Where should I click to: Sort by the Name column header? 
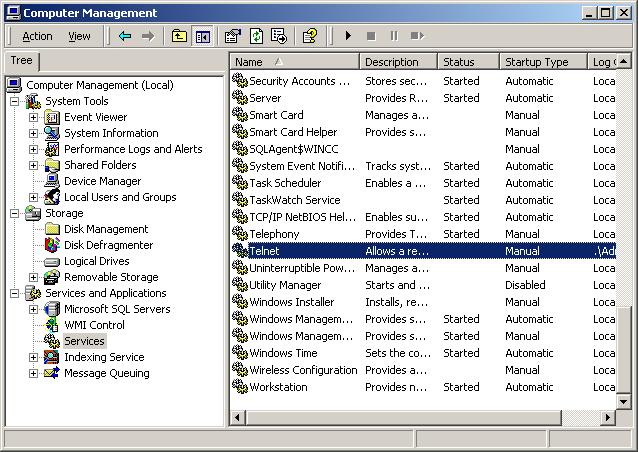coord(295,62)
